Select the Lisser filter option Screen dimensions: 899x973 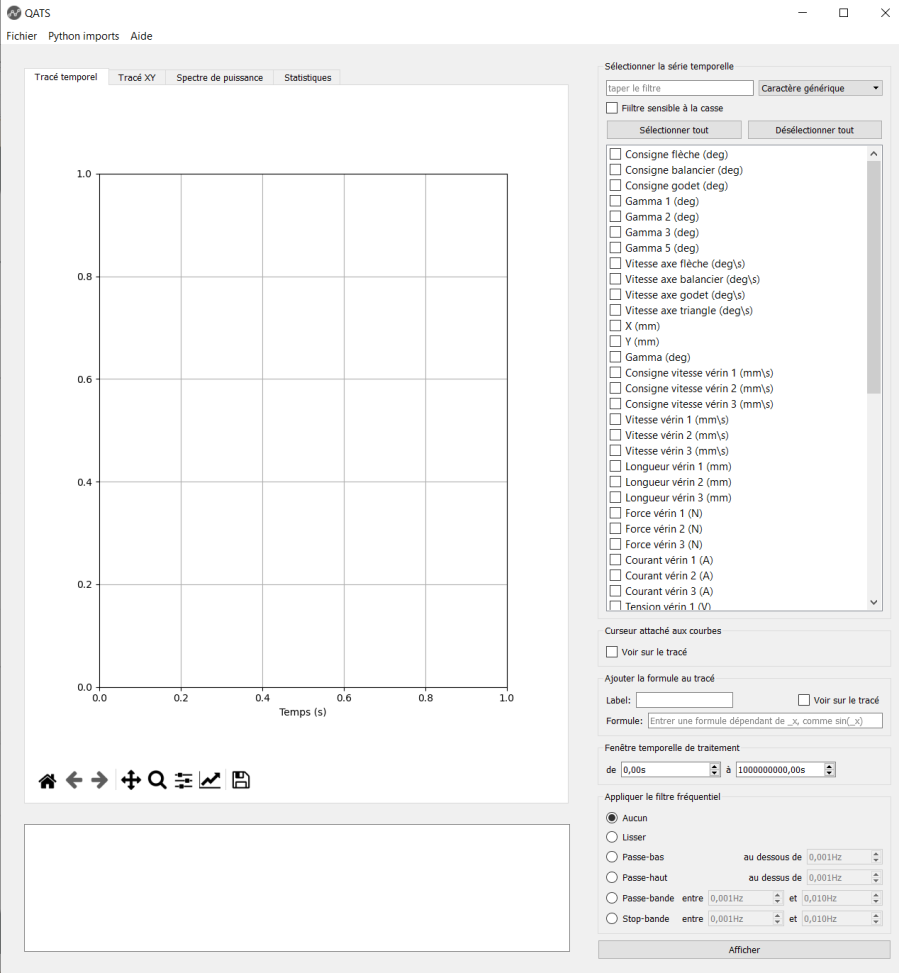click(x=612, y=837)
